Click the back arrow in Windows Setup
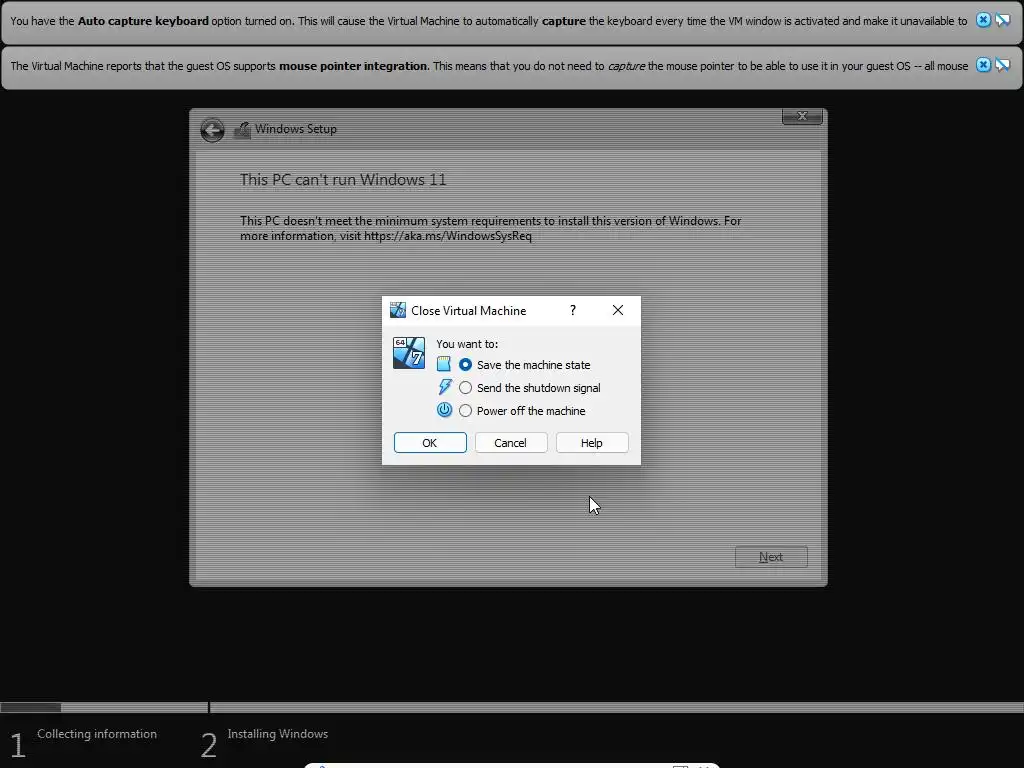 point(212,130)
